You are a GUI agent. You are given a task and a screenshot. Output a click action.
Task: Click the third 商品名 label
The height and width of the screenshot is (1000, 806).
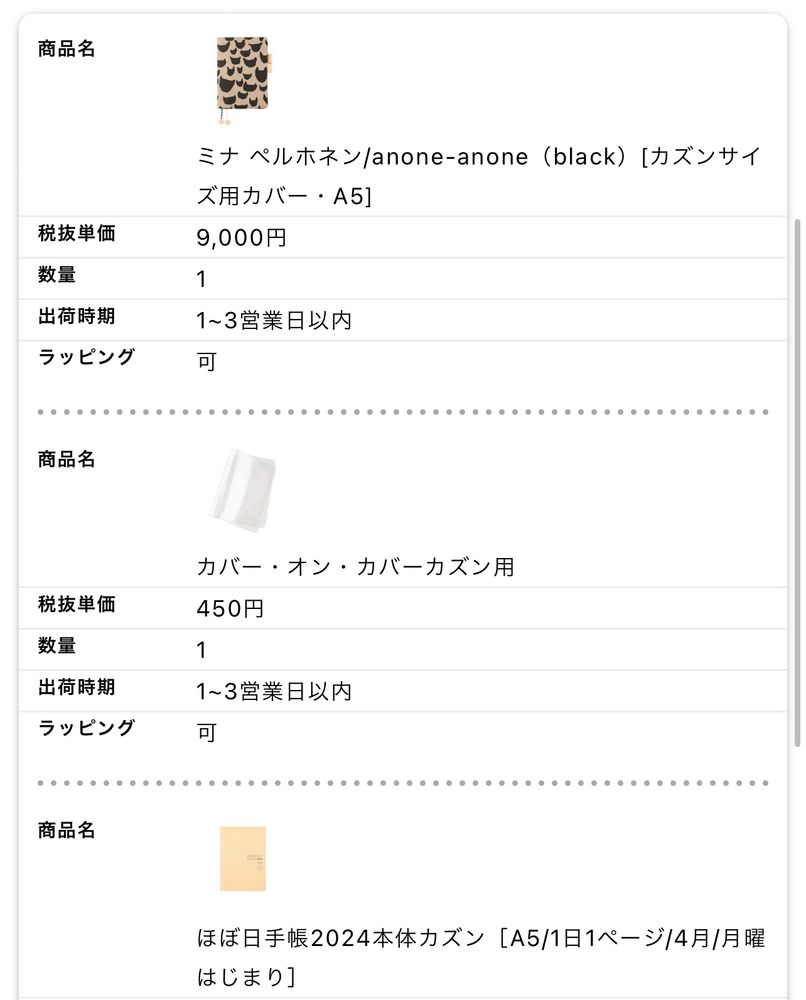pos(66,830)
